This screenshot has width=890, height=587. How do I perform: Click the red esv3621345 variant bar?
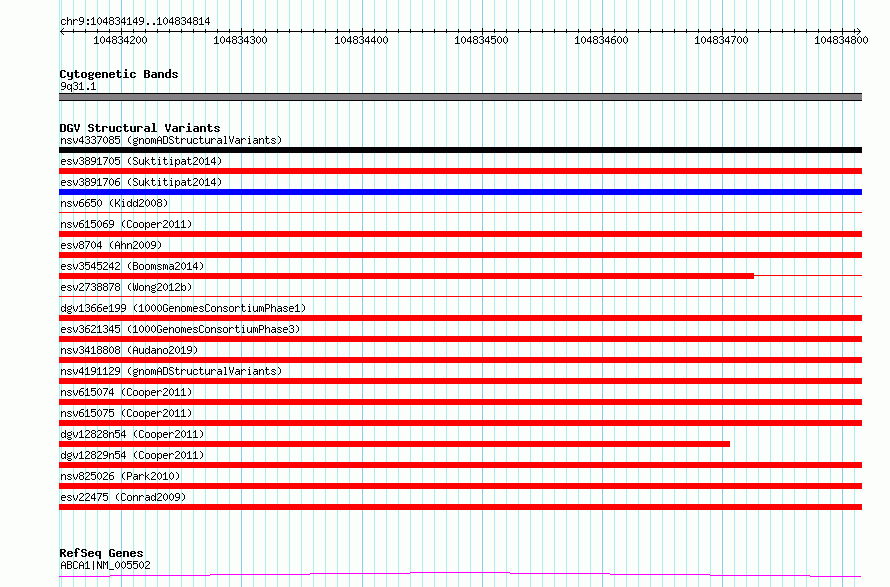point(460,339)
